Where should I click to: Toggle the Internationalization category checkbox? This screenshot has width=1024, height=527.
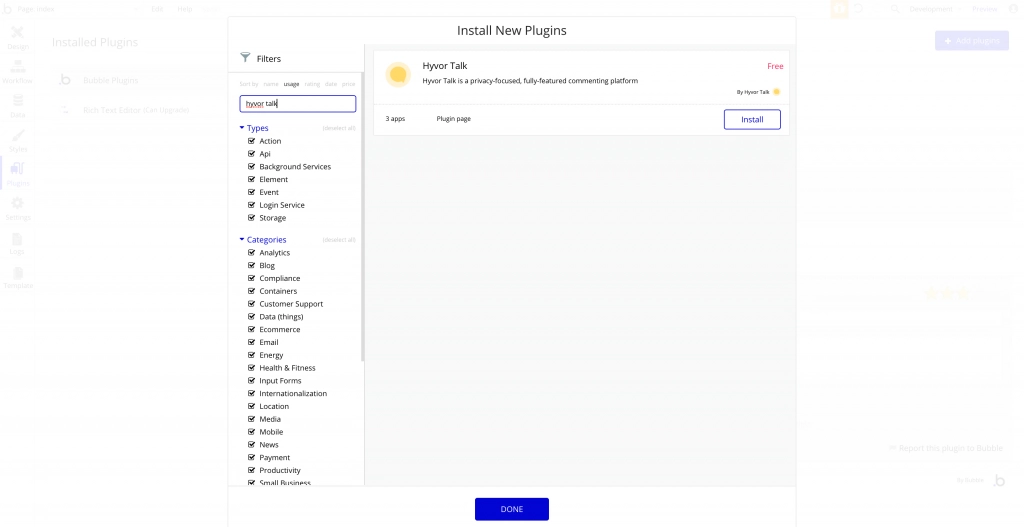[x=251, y=393]
